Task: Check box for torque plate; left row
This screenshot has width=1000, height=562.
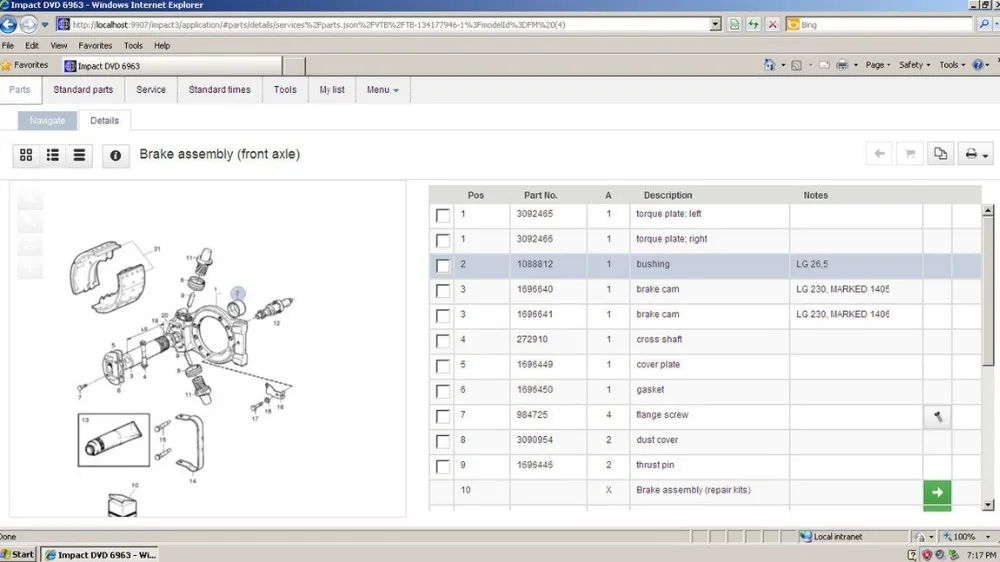Action: 443,215
